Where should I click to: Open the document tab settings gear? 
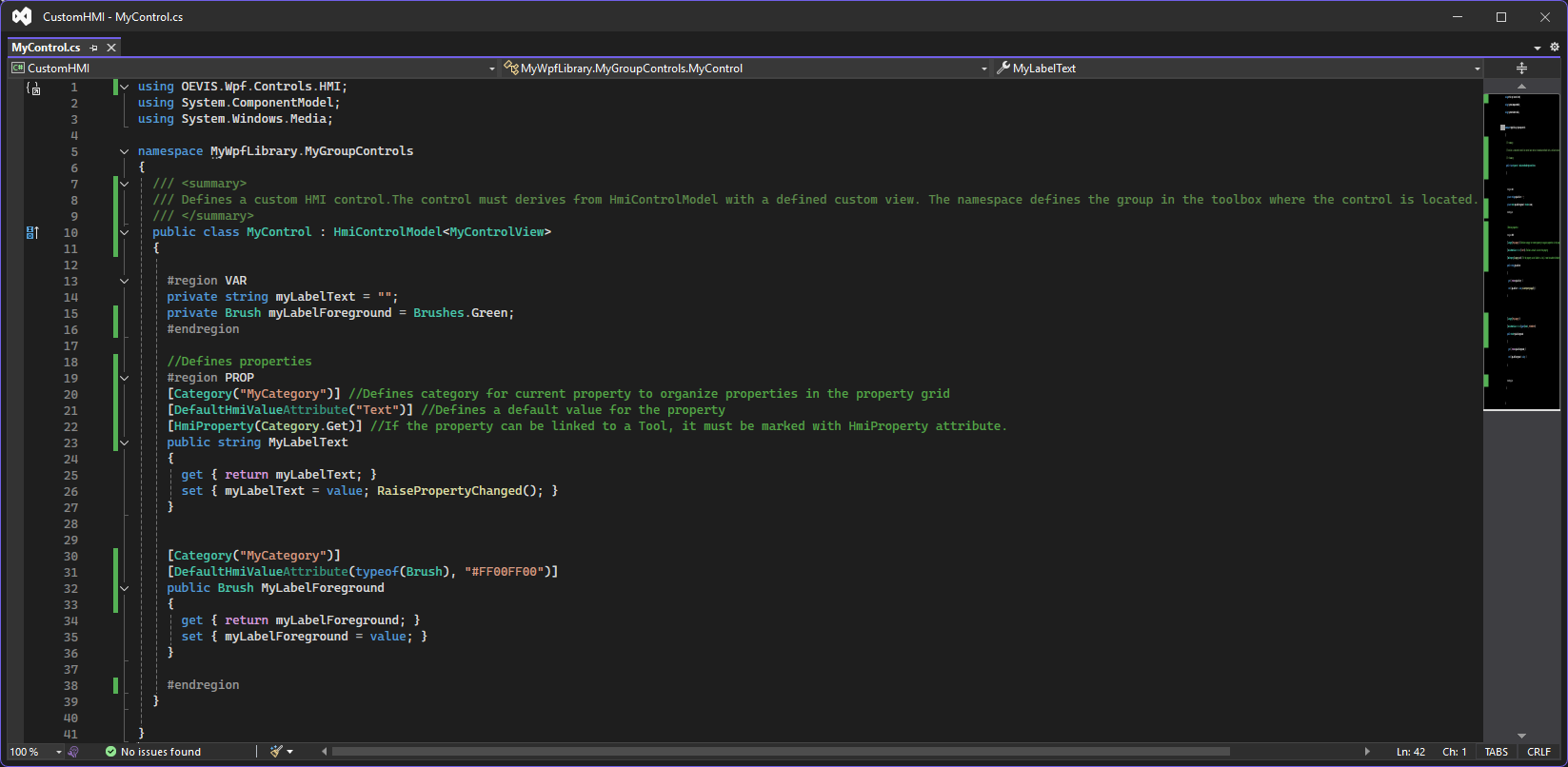click(x=1555, y=47)
